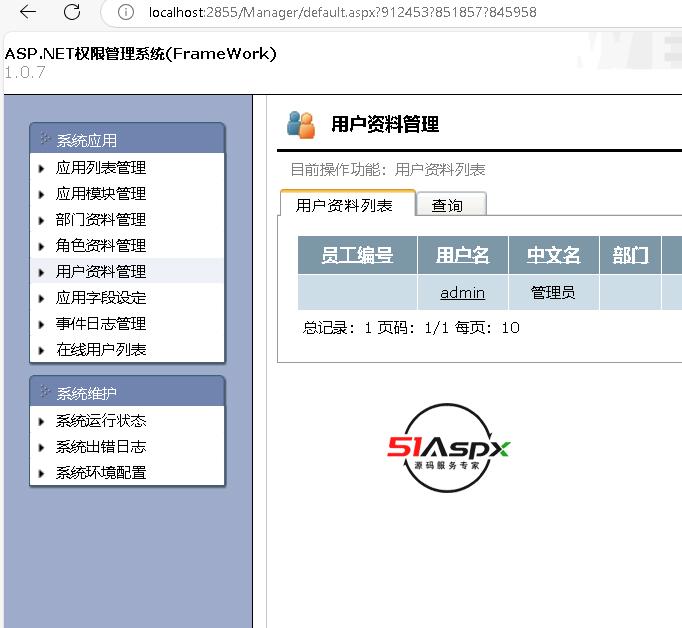The image size is (682, 628).
Task: Click arrow bullet beside 系统运行状态
Action: point(41,421)
